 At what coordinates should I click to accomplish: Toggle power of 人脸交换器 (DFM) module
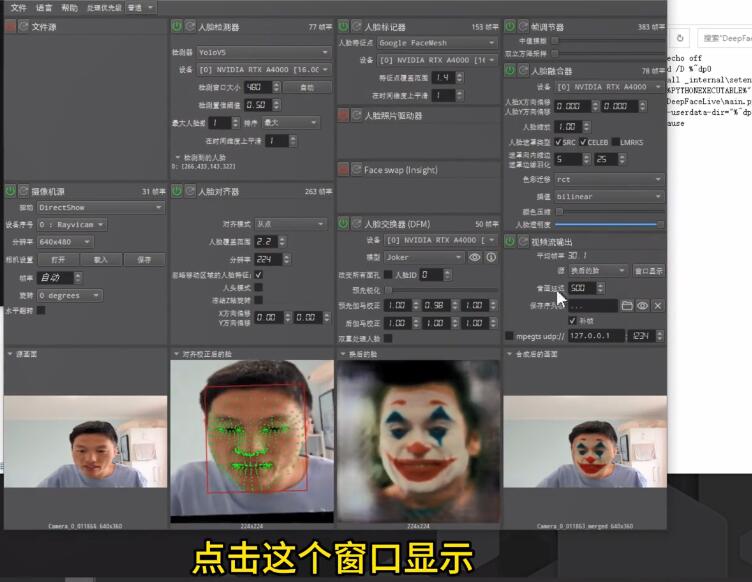click(x=343, y=223)
